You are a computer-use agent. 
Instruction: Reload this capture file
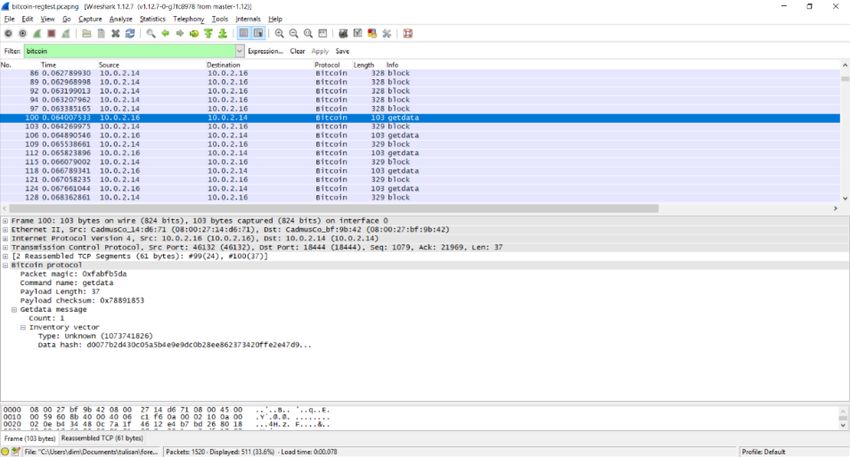click(130, 34)
